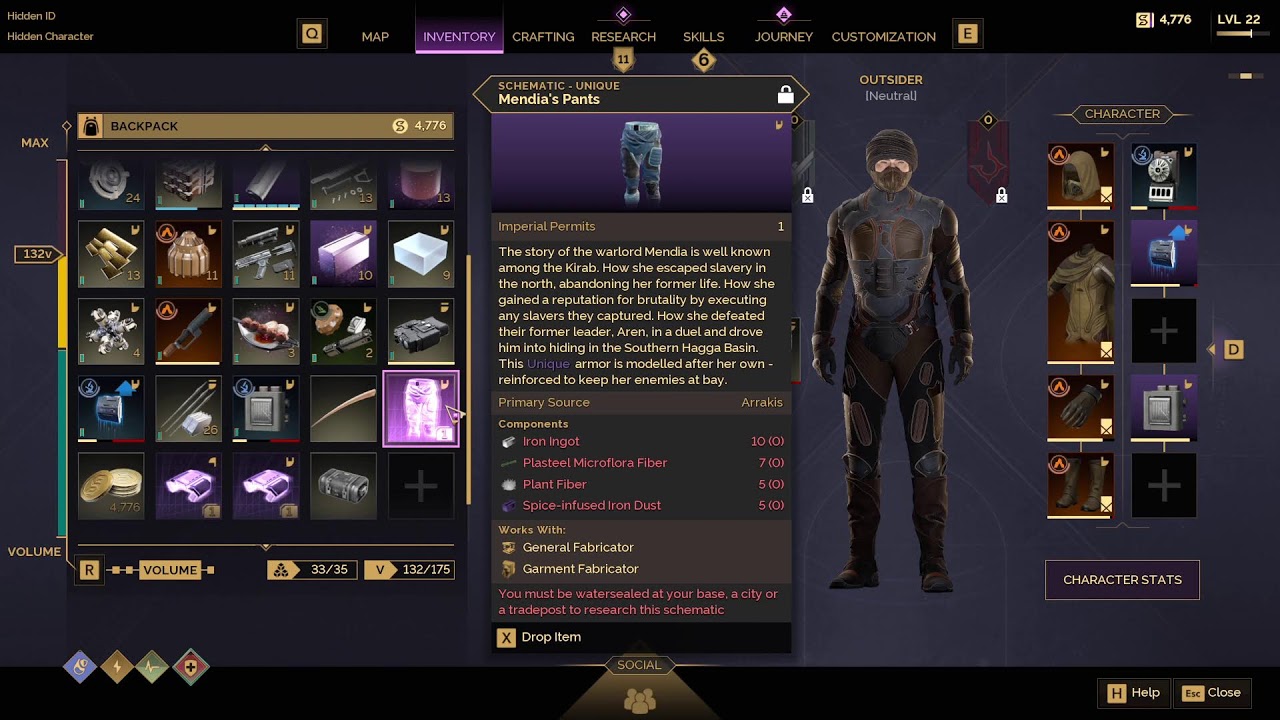Expand the Backpack header bar

coord(265,126)
